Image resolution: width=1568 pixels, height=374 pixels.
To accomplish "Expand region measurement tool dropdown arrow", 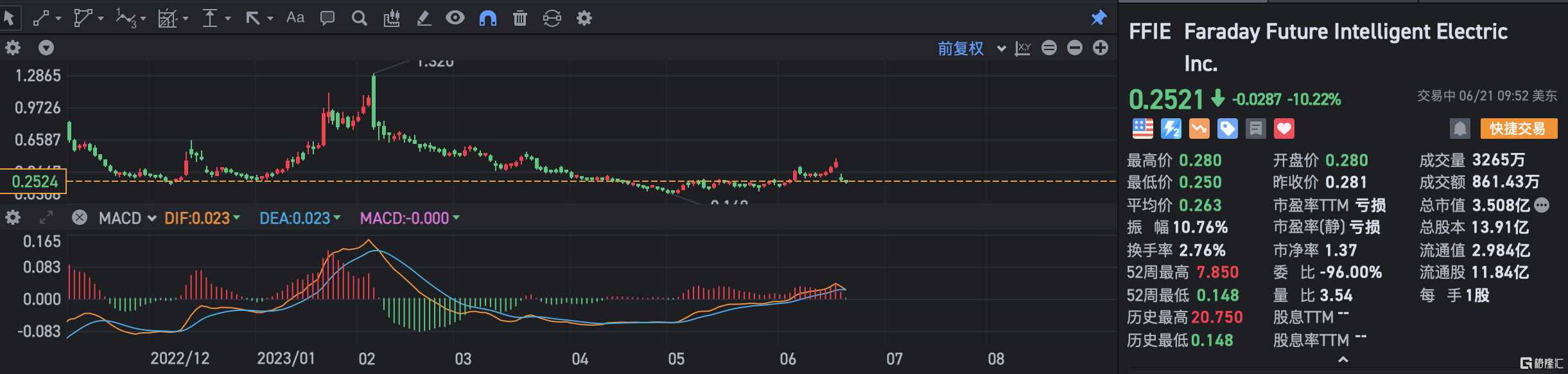I will click(x=186, y=19).
